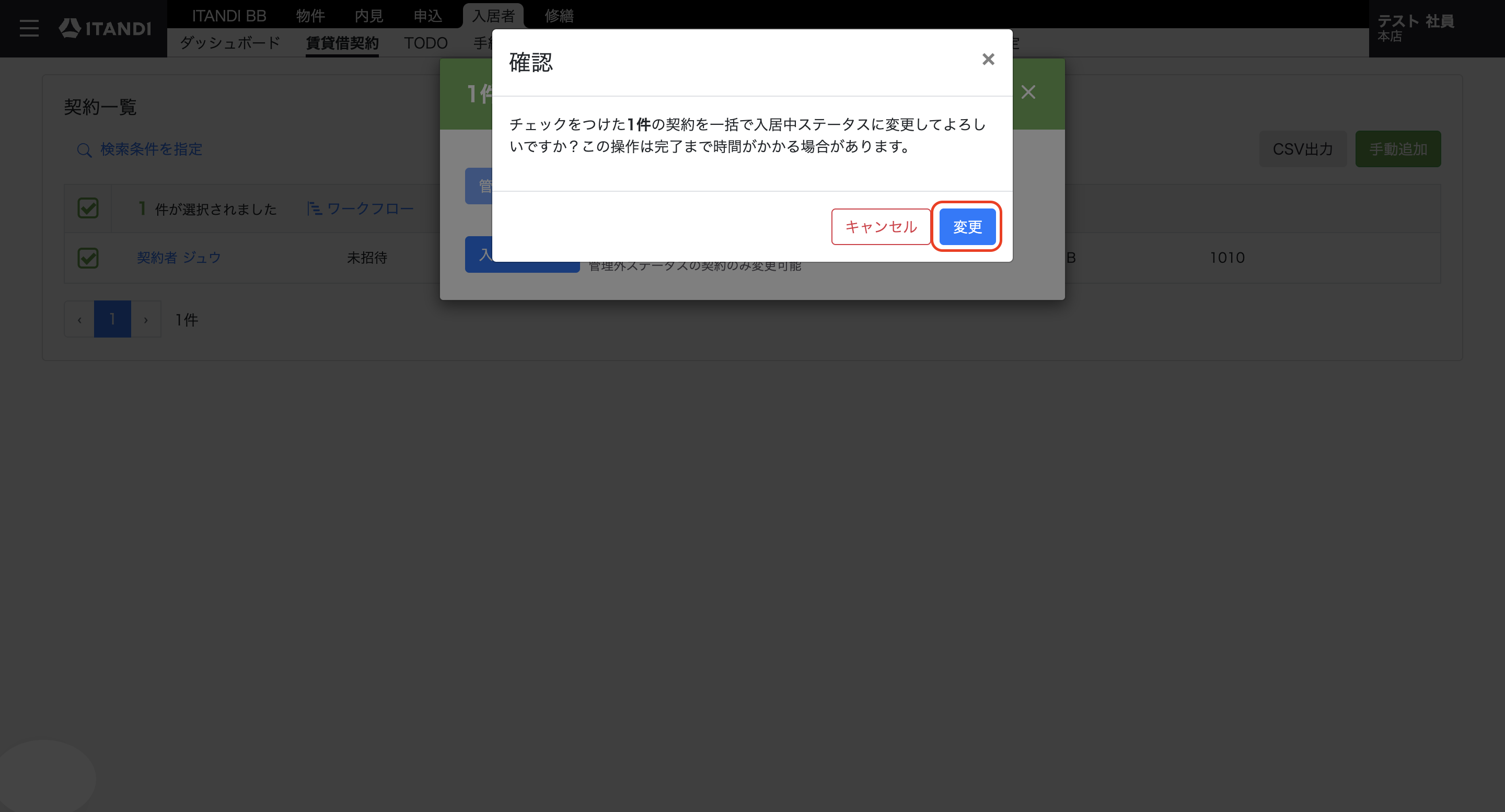Go to the previous page arrow
The image size is (1505, 812).
79,319
